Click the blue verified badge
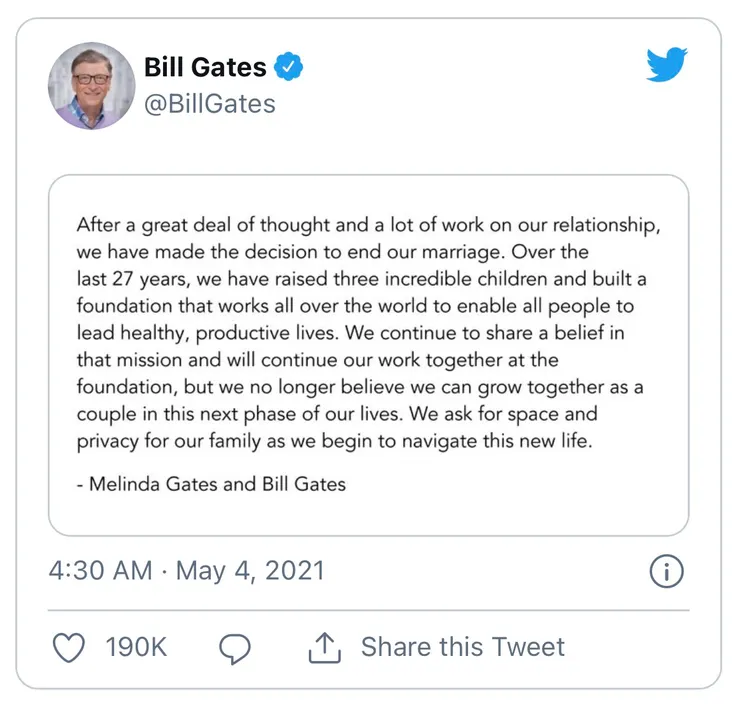Viewport: 740px width, 710px height. tap(289, 68)
